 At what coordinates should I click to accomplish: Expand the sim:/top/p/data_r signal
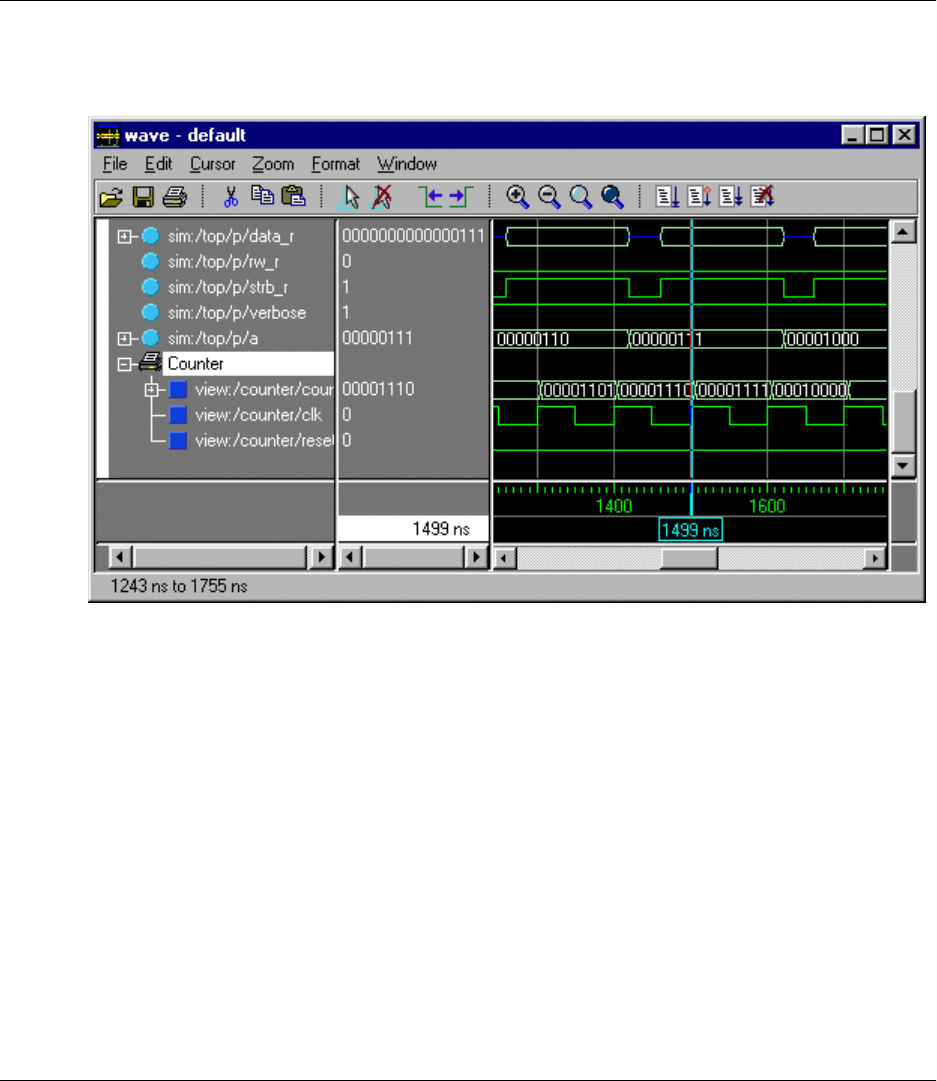(x=124, y=236)
